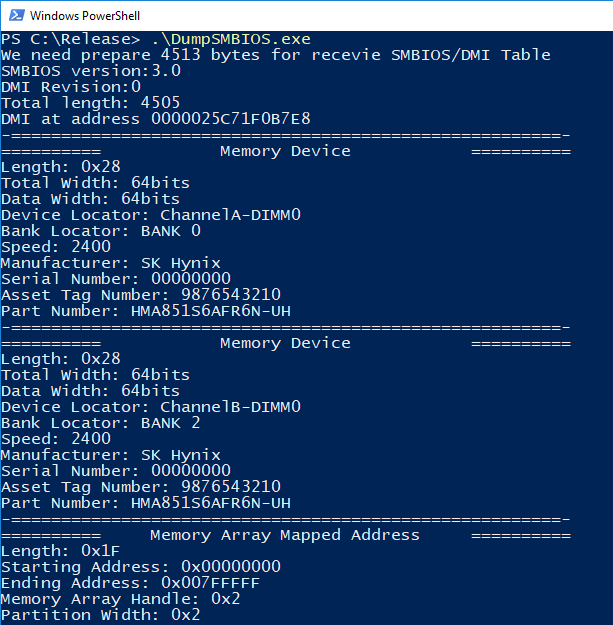Click the .\DumpSMBIOS.exe command text

(x=231, y=39)
